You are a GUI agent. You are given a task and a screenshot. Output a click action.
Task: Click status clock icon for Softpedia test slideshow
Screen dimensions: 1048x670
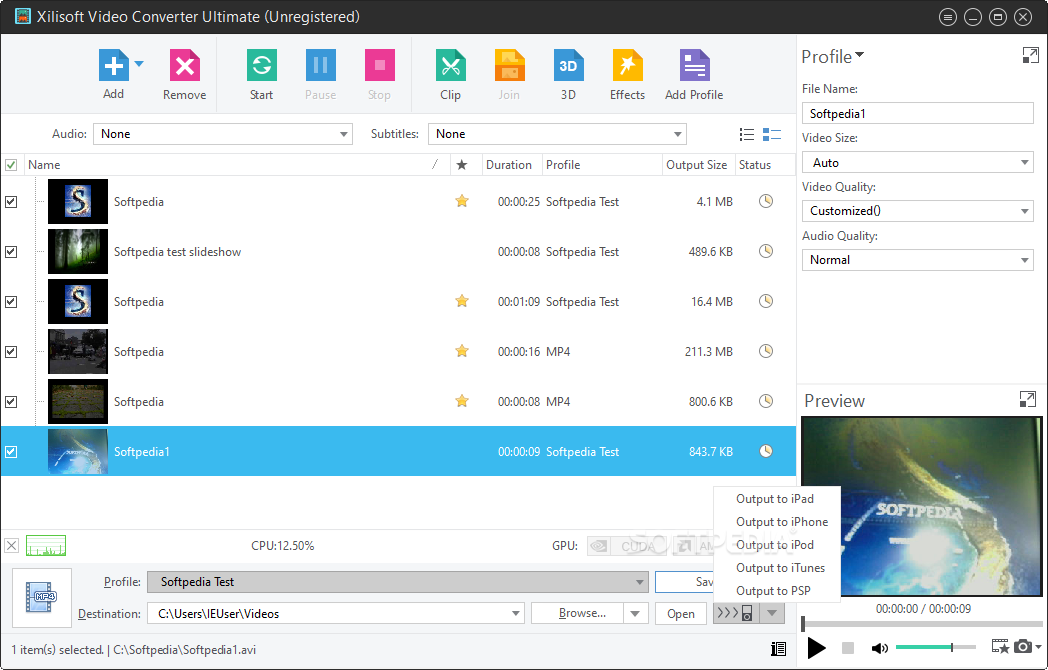[x=766, y=251]
